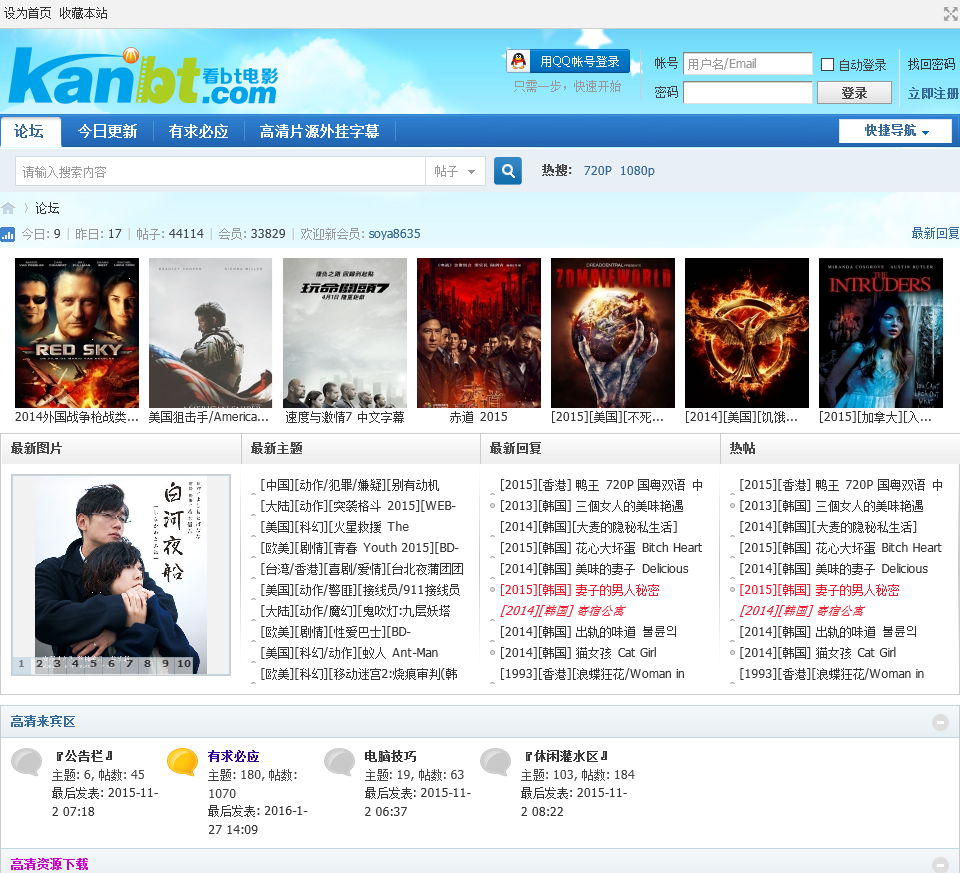
Task: Open red 妻子的男人秘密 in 热帖
Action: click(819, 590)
